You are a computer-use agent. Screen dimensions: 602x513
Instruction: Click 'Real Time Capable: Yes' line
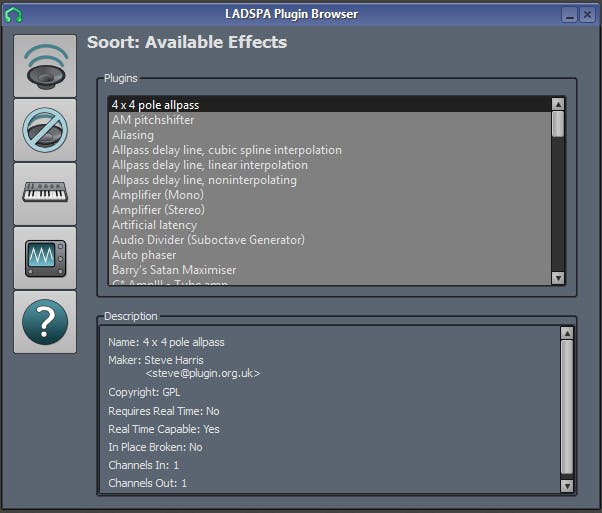click(x=164, y=429)
